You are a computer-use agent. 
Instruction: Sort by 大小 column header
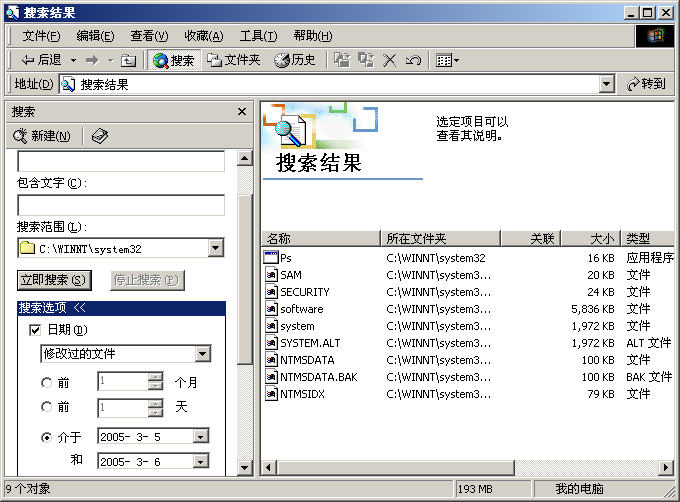(591, 238)
